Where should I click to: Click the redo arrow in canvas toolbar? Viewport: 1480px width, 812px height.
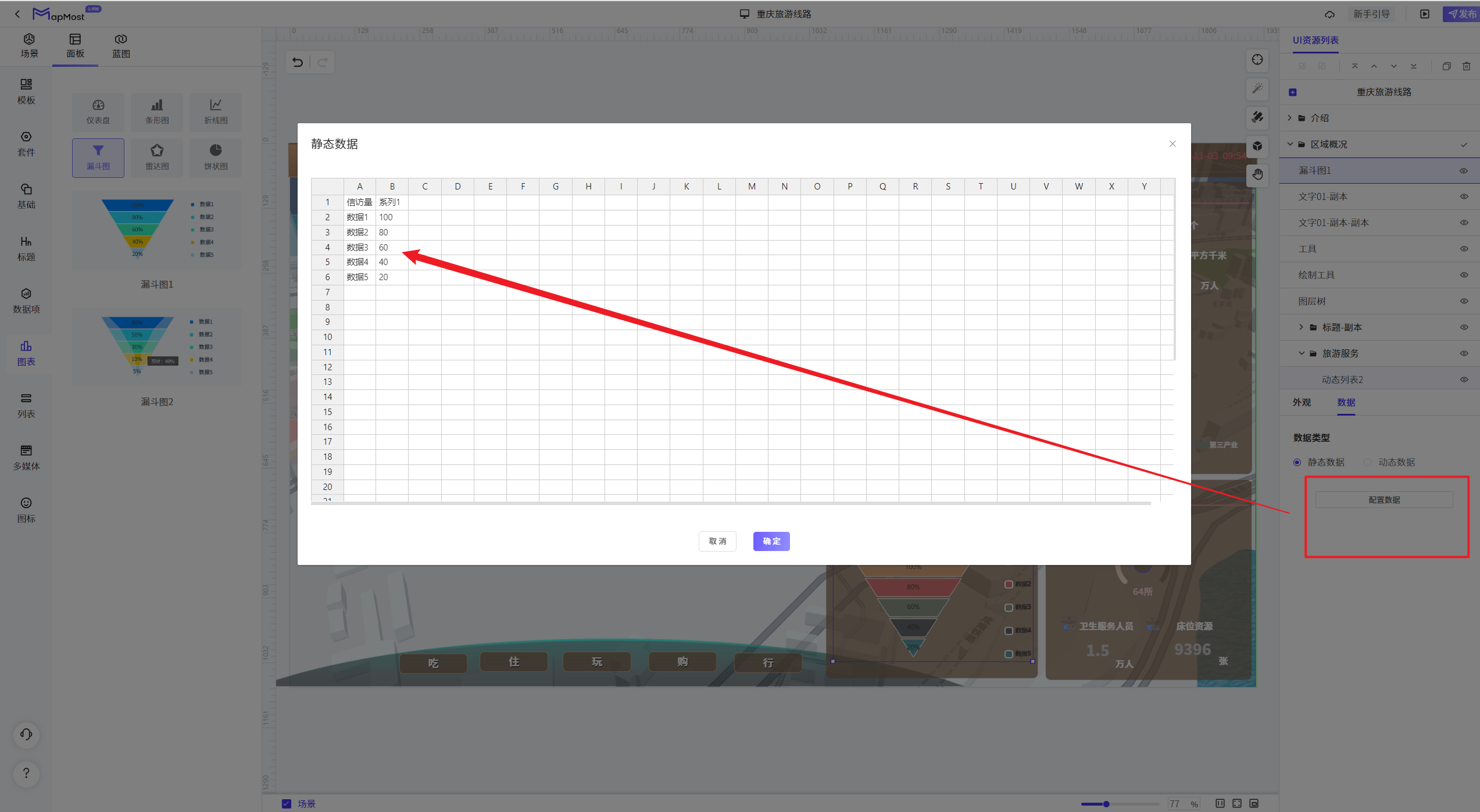[323, 62]
